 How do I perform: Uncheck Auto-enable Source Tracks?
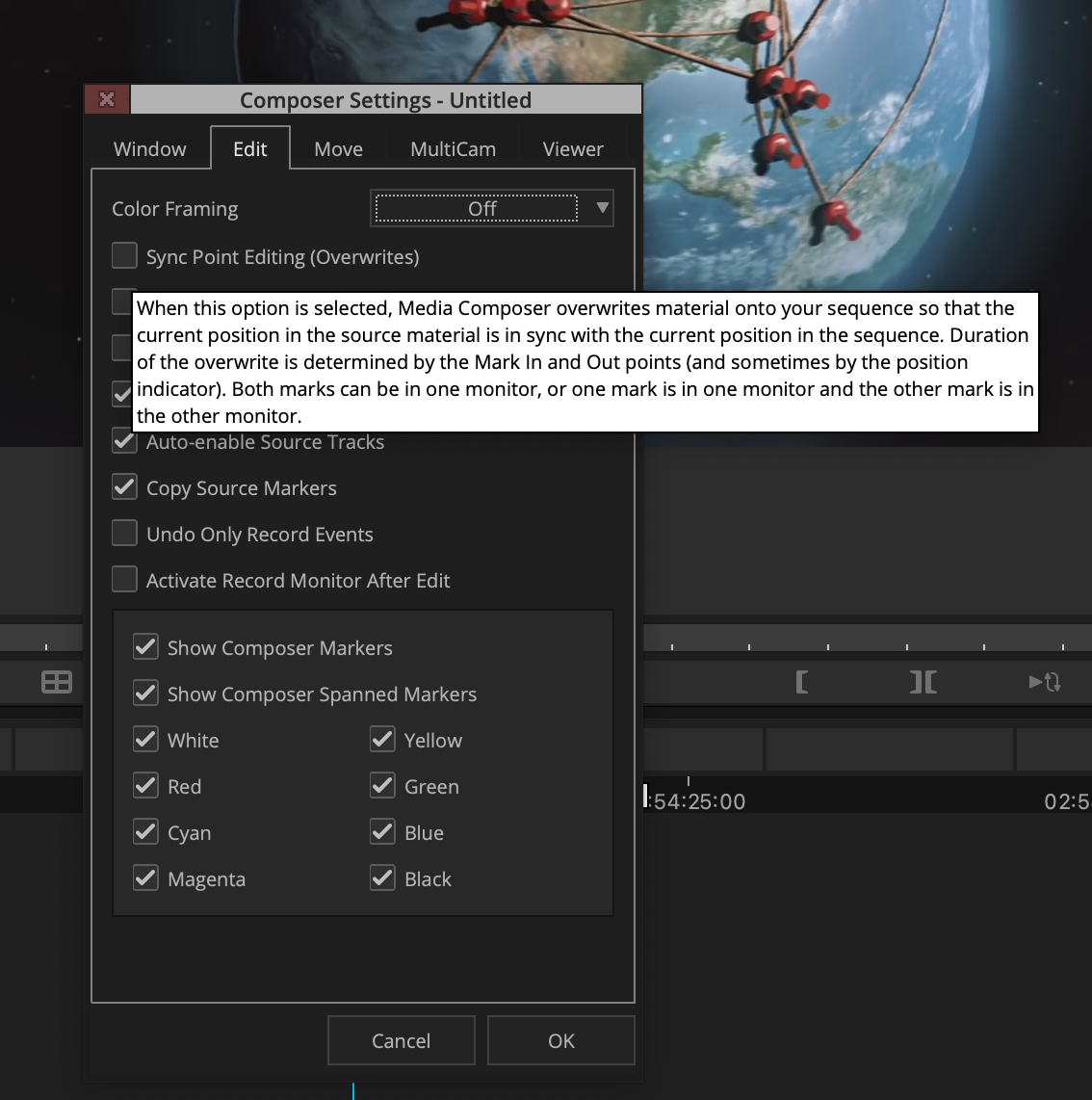pyautogui.click(x=124, y=441)
